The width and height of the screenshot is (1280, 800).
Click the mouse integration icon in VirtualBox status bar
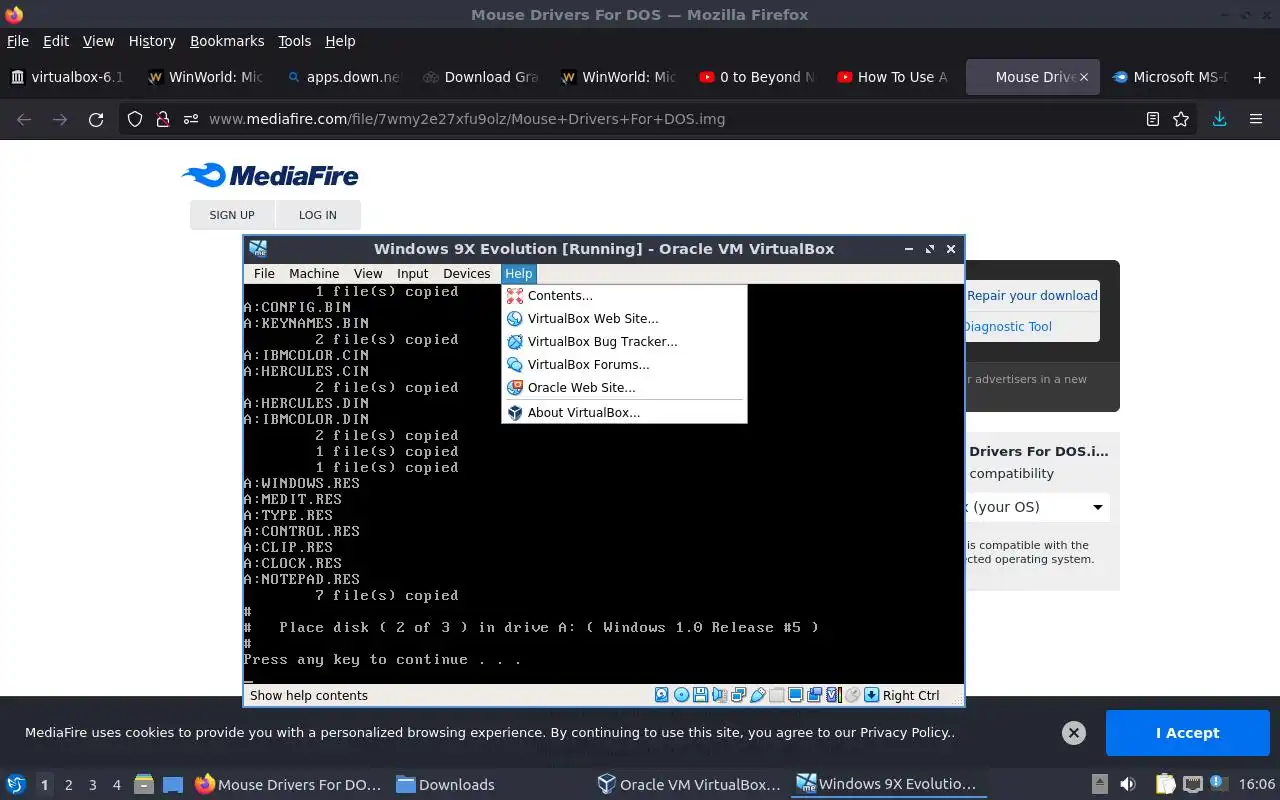[852, 695]
